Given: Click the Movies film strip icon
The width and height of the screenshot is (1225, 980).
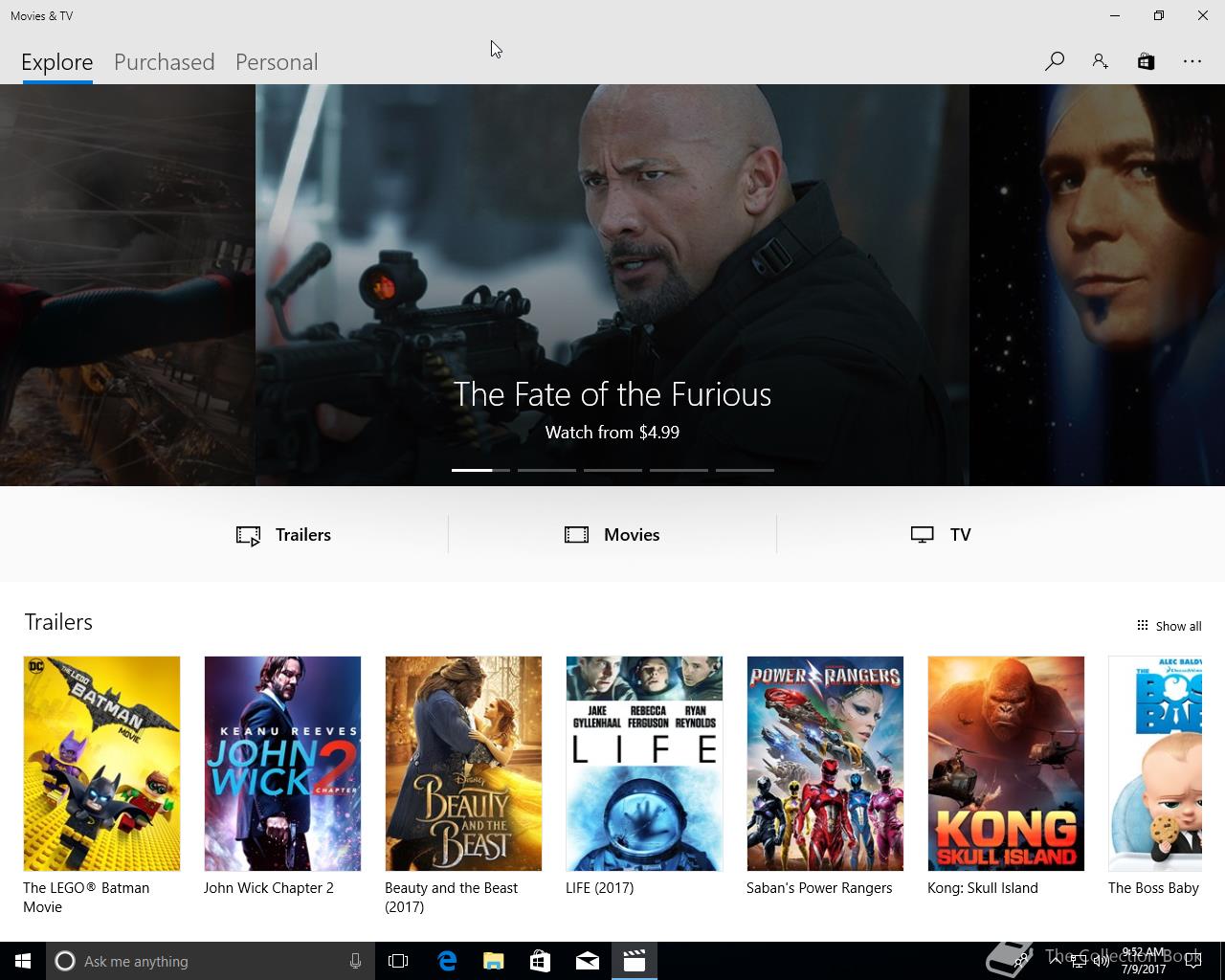Looking at the screenshot, I should [x=576, y=535].
